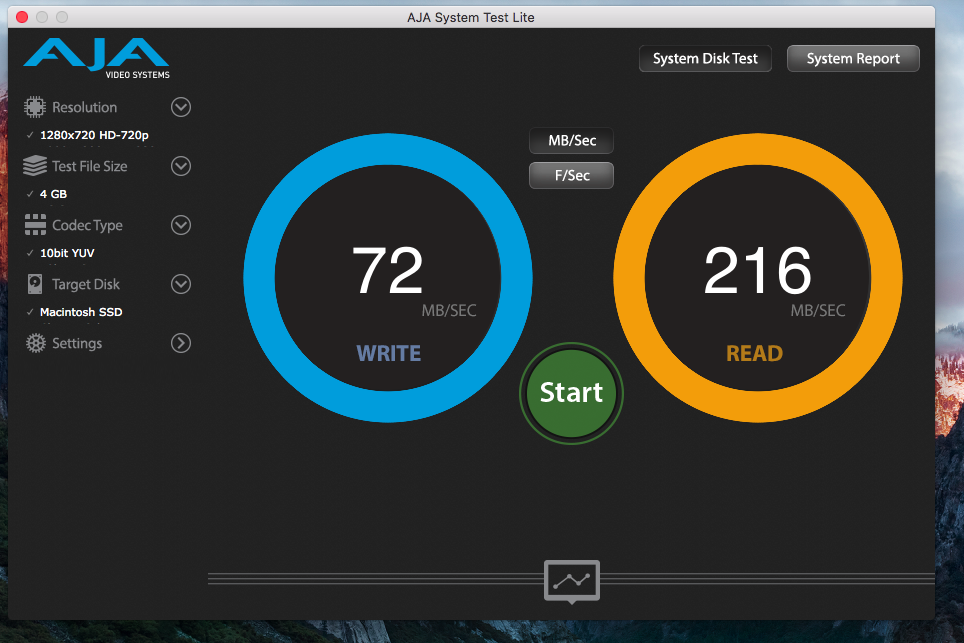Click the 72 write speed value
This screenshot has height=643, width=964.
tap(387, 270)
